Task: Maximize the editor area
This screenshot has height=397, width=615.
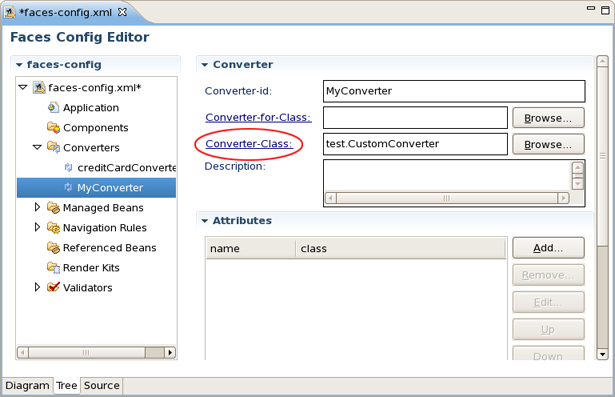Action: [x=606, y=10]
